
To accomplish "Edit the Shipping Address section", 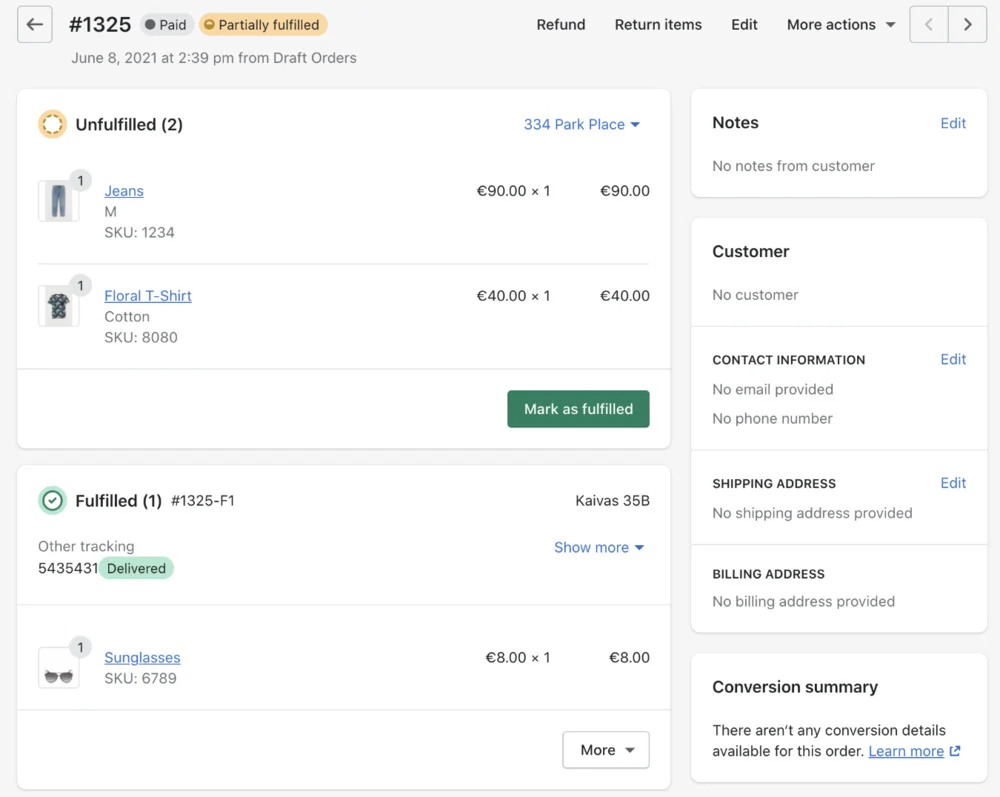I will click(x=953, y=483).
